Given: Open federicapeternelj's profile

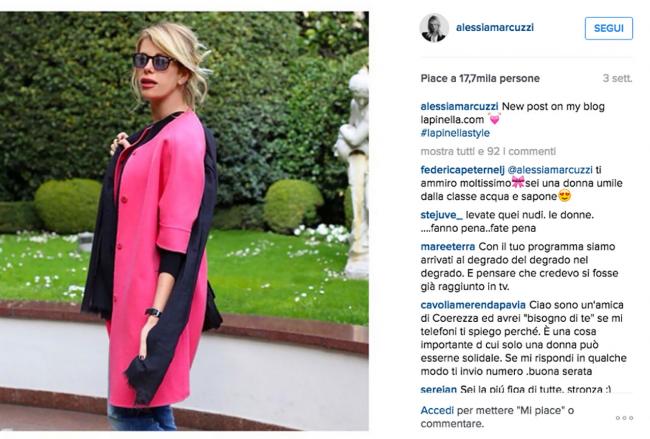Looking at the screenshot, I should (x=462, y=170).
